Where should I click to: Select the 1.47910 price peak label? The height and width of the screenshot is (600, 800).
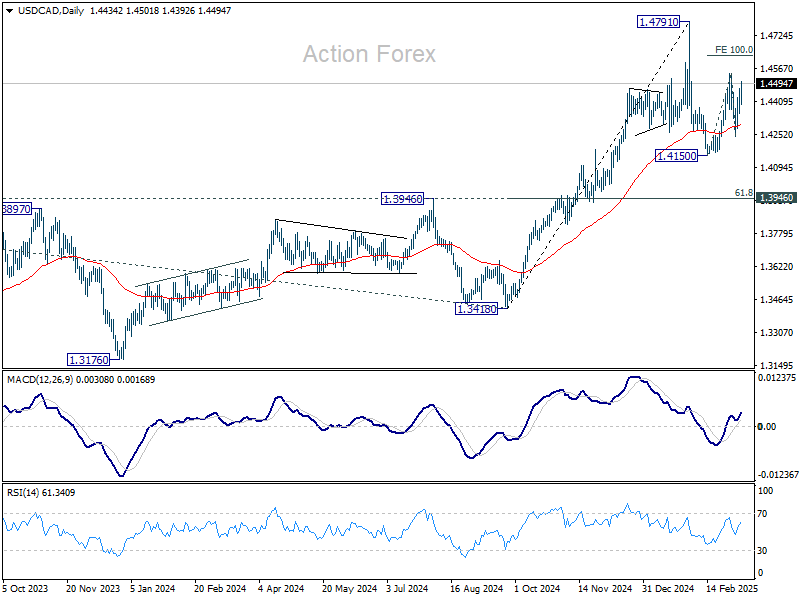tap(659, 22)
